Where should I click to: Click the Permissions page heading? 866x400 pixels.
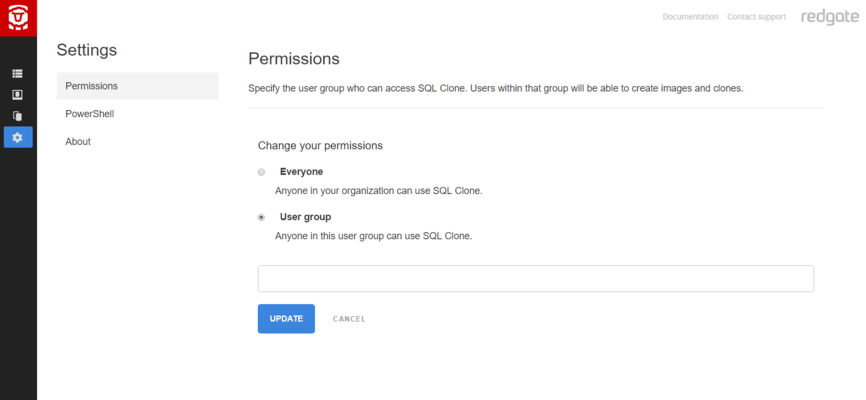pyautogui.click(x=294, y=59)
